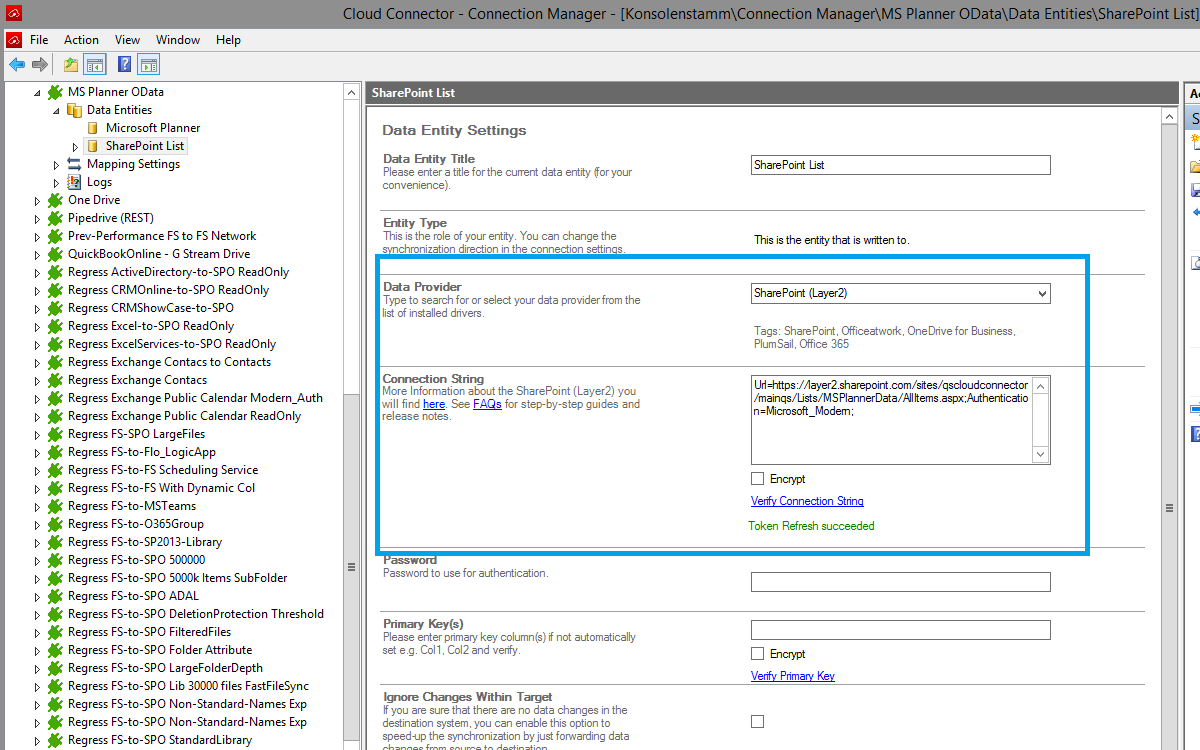Image resolution: width=1200 pixels, height=750 pixels.
Task: Toggle Show/Hide Console Tree toolbar icon
Action: [95, 65]
